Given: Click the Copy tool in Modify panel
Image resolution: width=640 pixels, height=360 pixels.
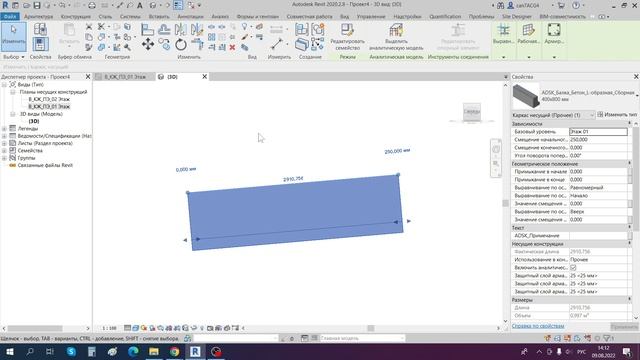Looking at the screenshot, I should (x=164, y=44).
